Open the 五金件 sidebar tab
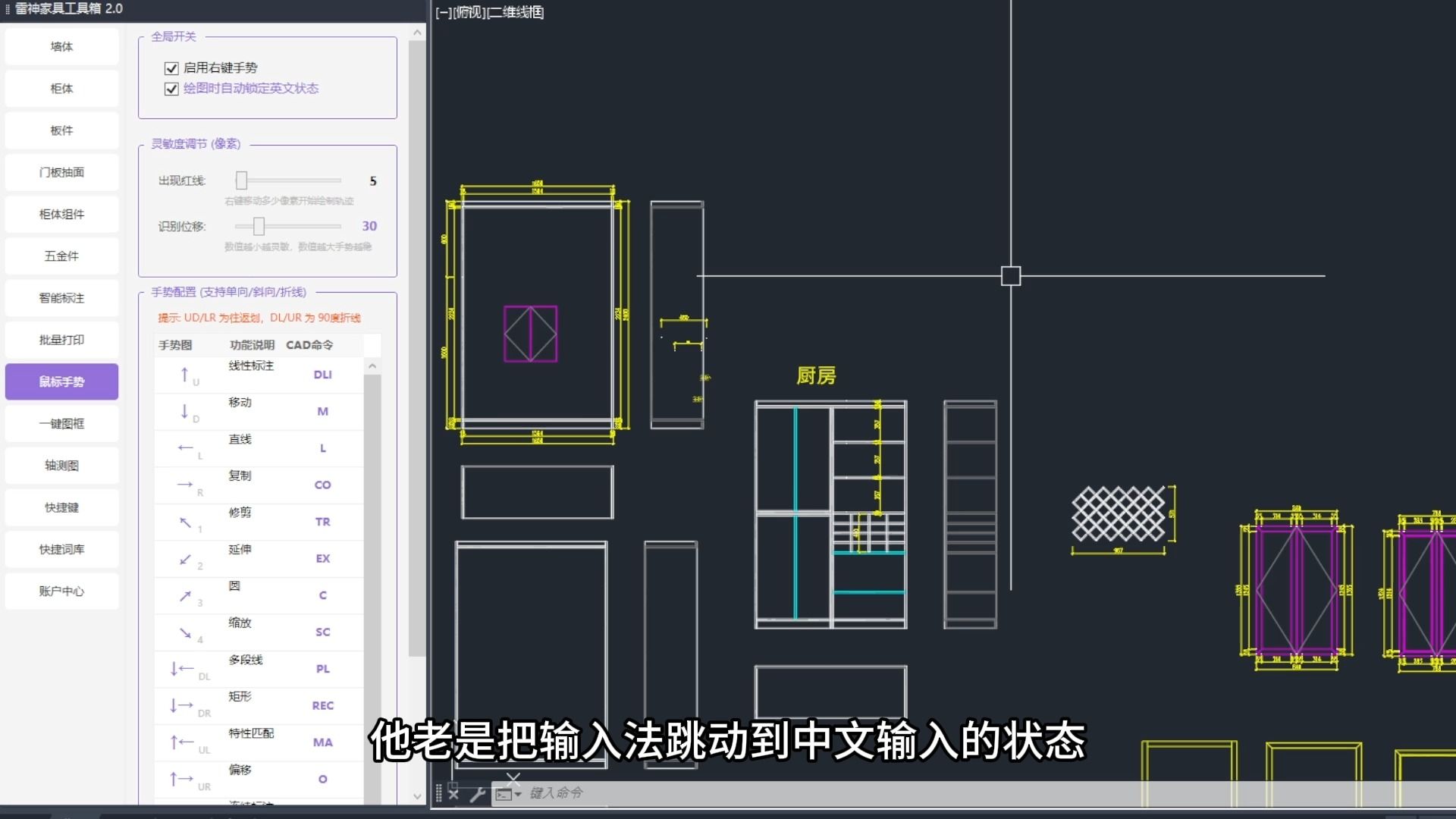Image resolution: width=1456 pixels, height=819 pixels. (61, 256)
